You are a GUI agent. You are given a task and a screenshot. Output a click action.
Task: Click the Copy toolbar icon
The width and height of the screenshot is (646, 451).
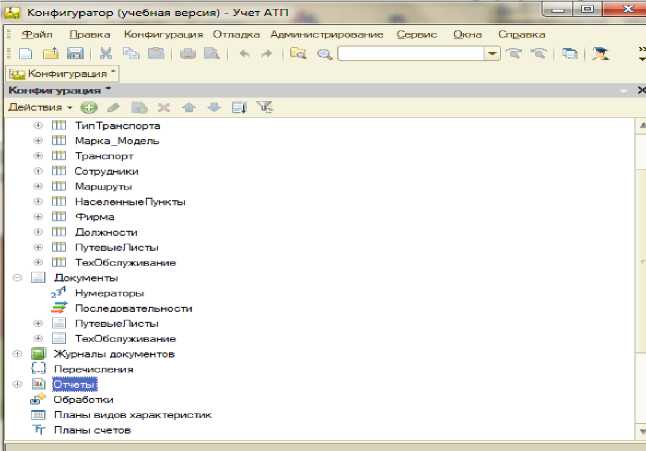131,54
